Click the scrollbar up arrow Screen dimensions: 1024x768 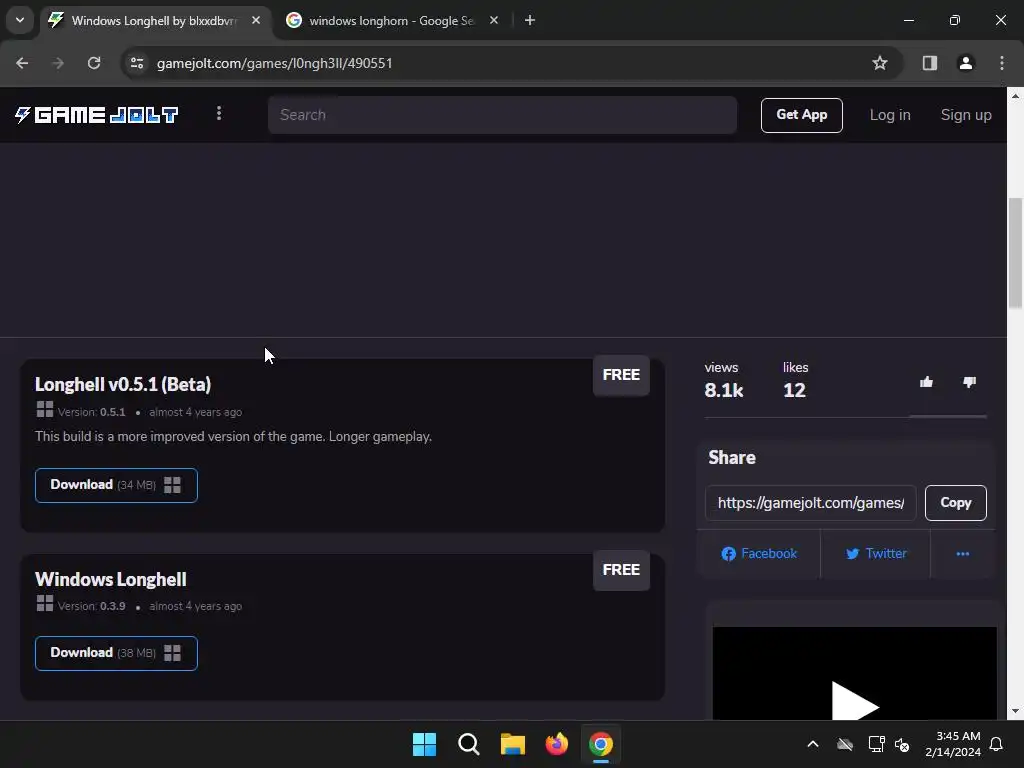(x=1015, y=96)
